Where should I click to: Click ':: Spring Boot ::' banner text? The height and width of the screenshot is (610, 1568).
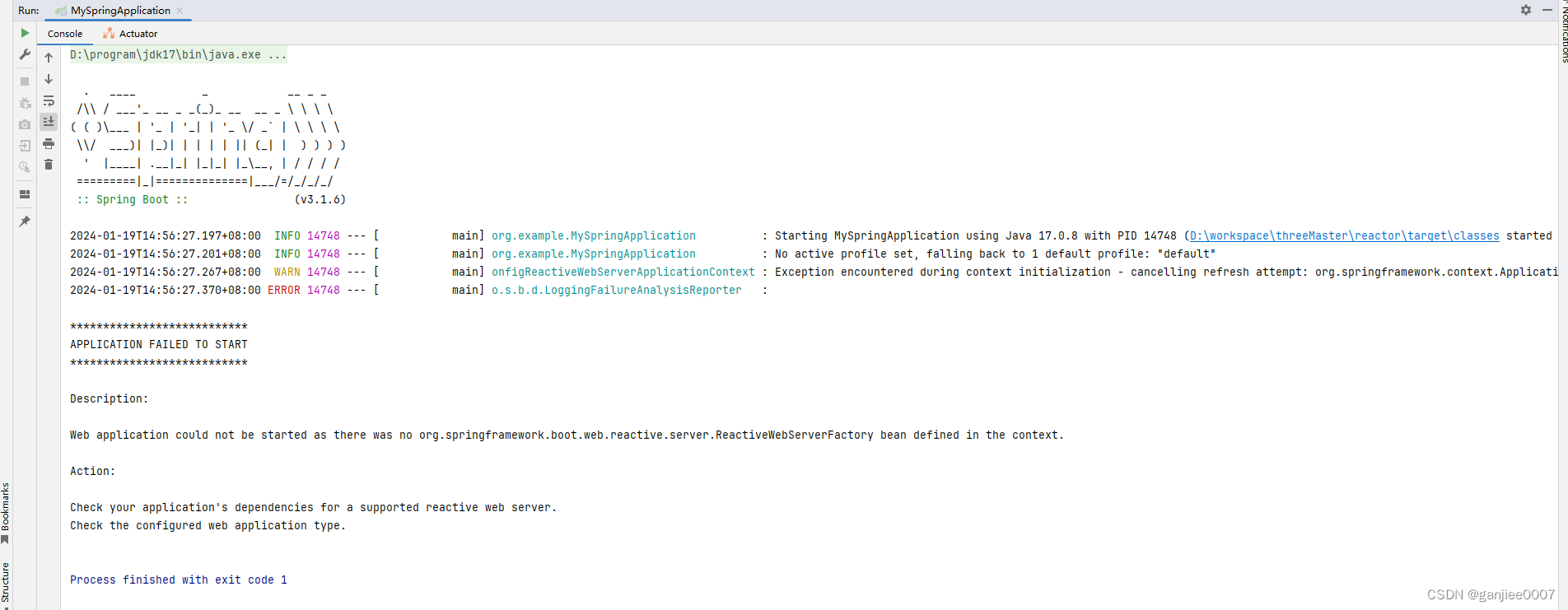[x=133, y=200]
